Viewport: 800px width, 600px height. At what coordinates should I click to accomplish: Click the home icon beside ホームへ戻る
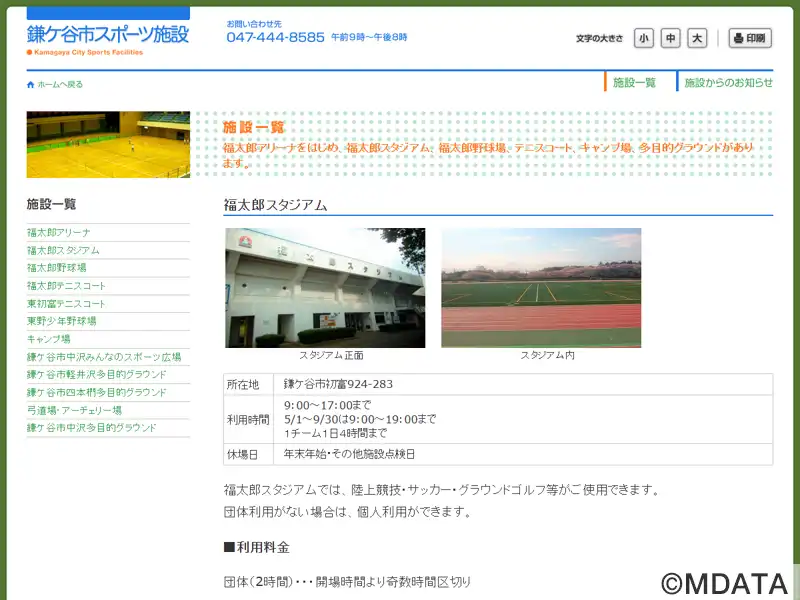coord(30,85)
